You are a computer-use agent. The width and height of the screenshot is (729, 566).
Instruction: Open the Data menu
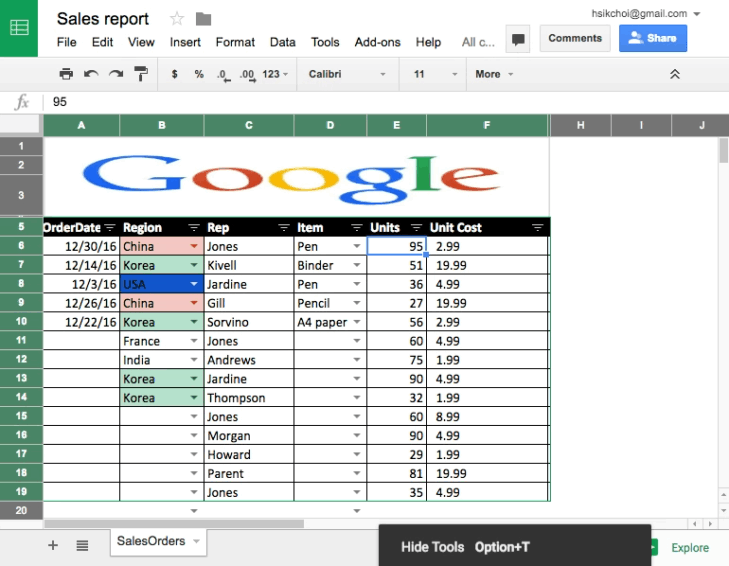point(283,42)
